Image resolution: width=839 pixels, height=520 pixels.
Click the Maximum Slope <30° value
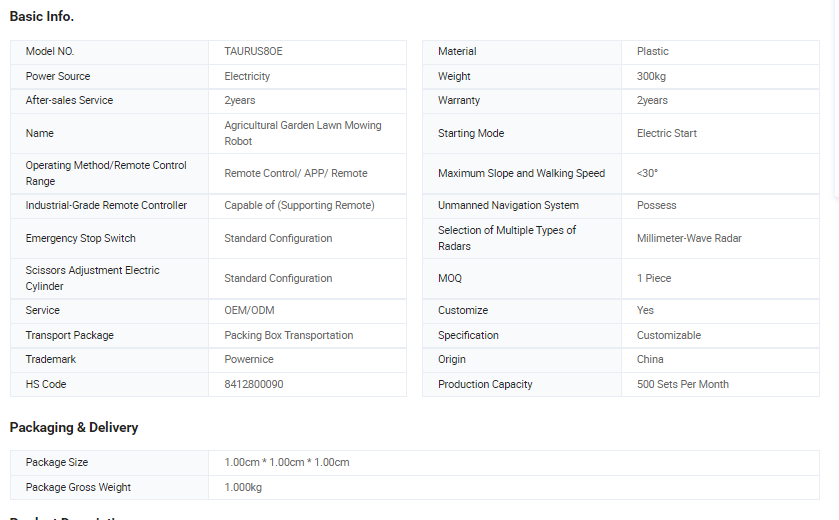647,173
